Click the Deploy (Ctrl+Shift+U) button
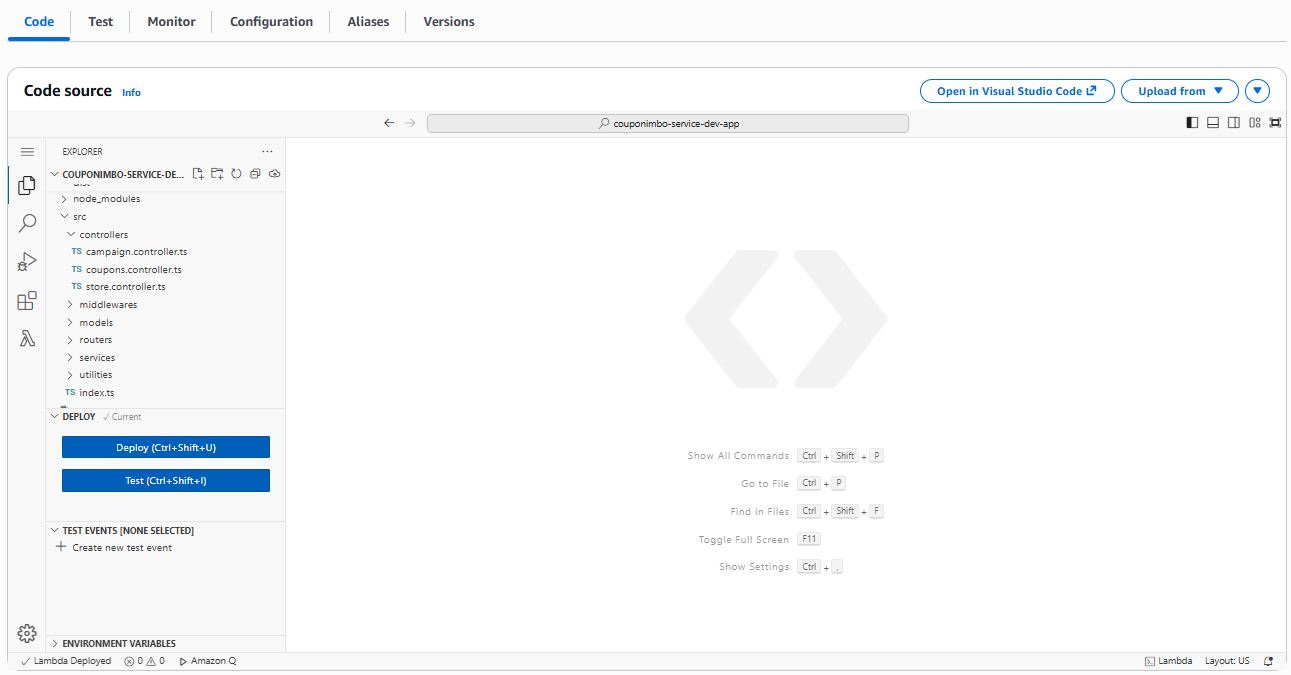 coord(166,447)
